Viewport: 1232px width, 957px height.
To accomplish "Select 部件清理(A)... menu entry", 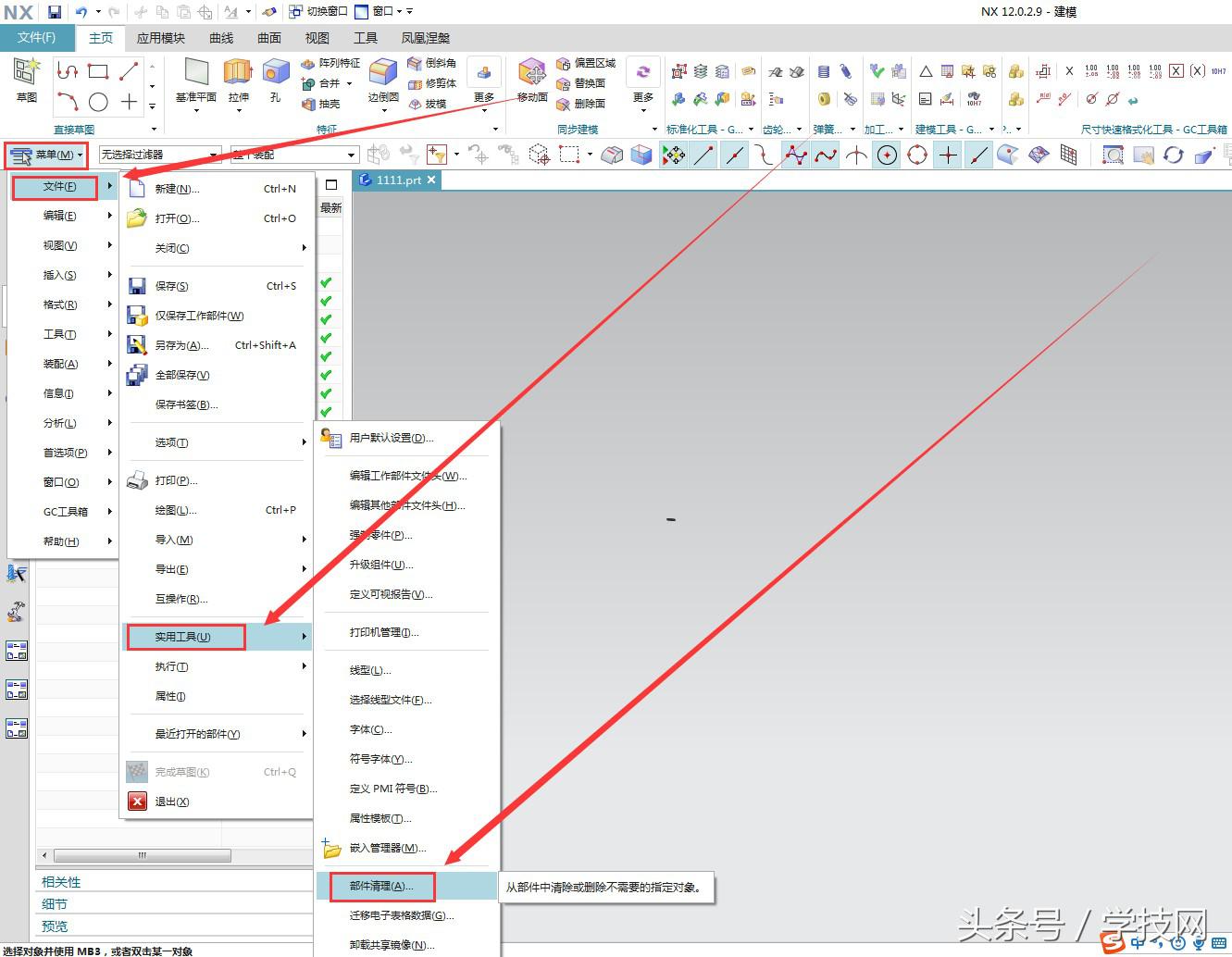I will pos(407,886).
